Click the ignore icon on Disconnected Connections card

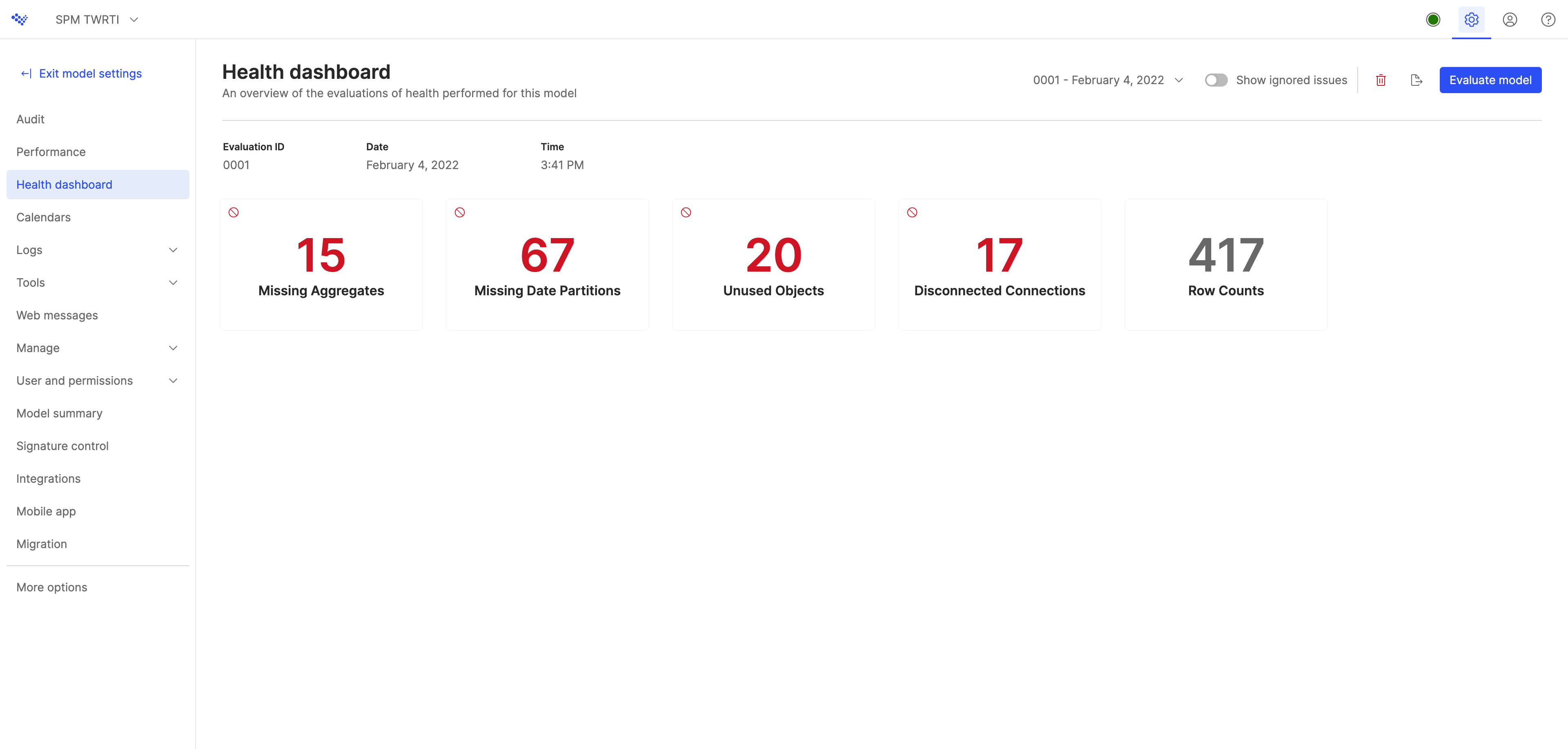click(x=913, y=212)
